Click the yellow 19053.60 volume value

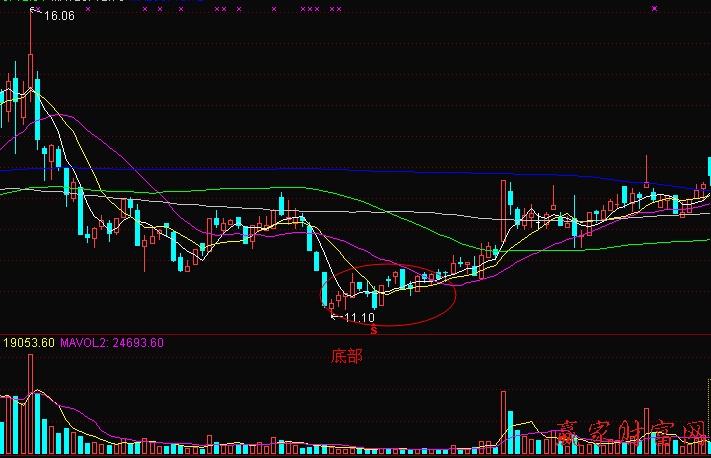tap(28, 342)
